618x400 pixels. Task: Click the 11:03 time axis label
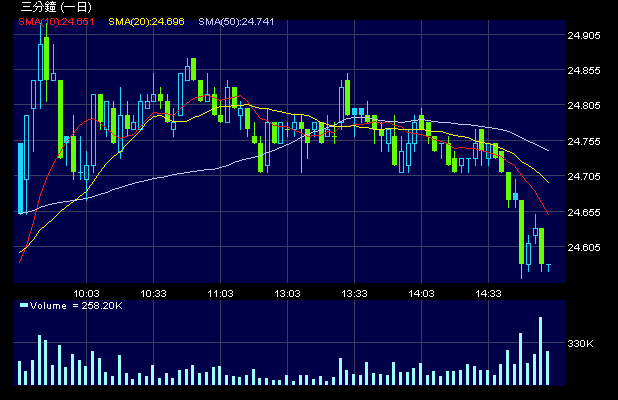220,294
